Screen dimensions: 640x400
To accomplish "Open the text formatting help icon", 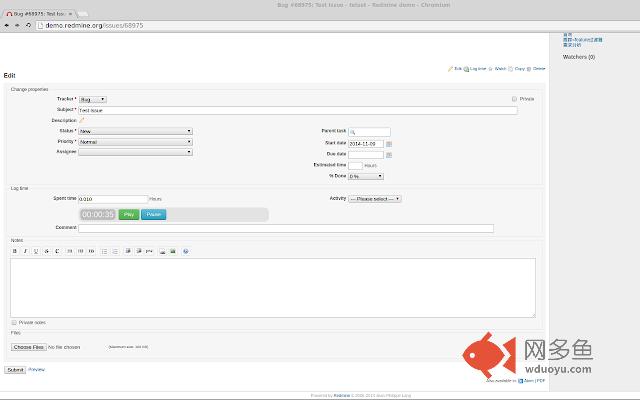I will [186, 251].
